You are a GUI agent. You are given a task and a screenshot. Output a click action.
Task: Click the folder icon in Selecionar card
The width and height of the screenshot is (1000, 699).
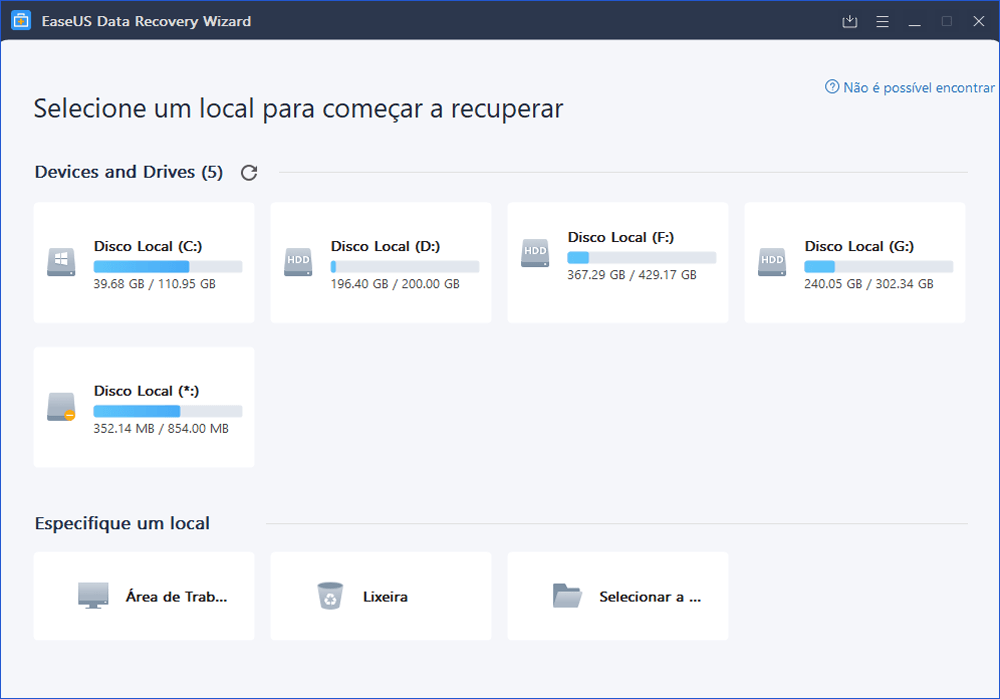point(567,594)
